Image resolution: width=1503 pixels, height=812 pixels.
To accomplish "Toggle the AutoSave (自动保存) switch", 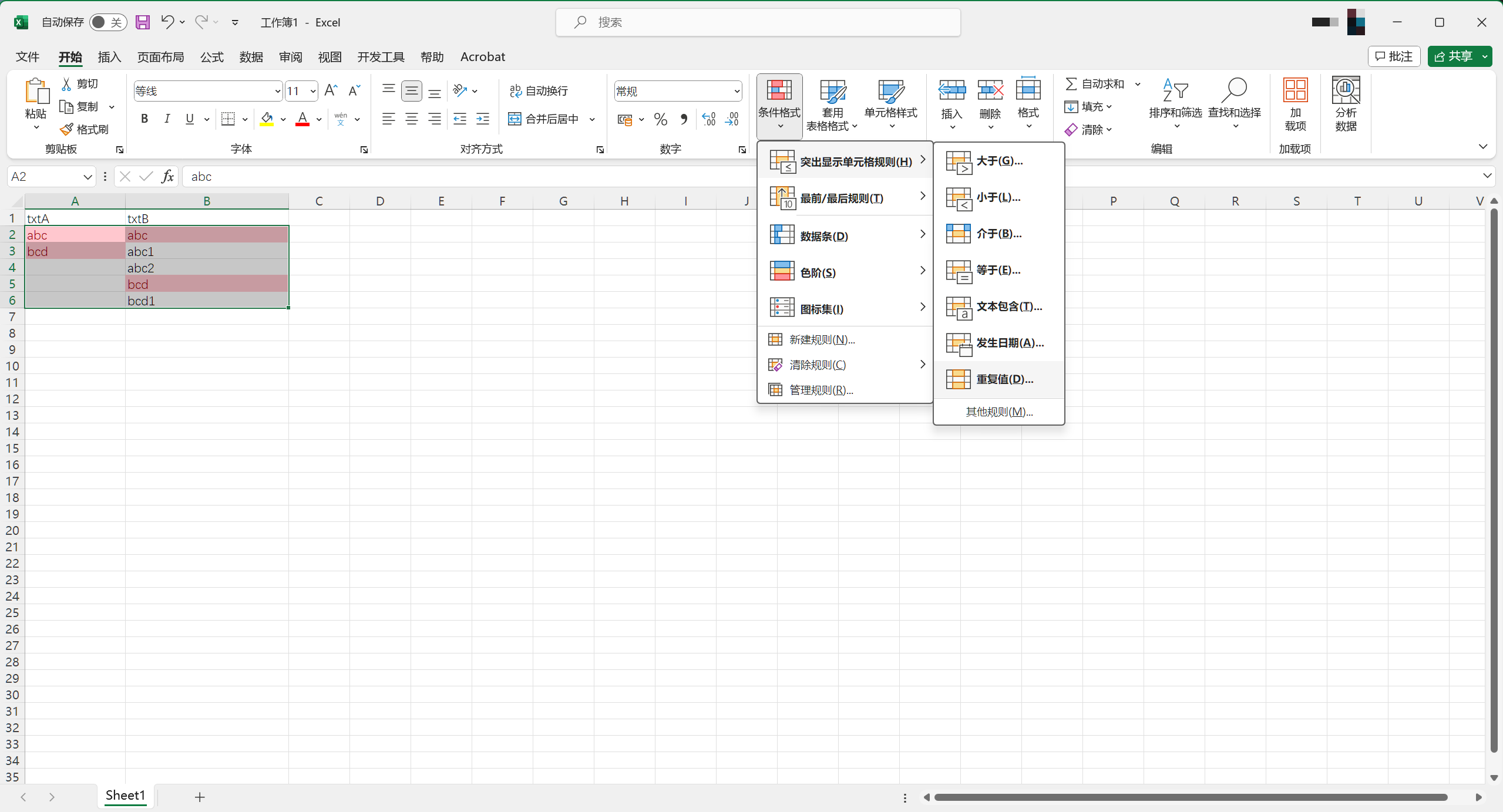I will [107, 22].
